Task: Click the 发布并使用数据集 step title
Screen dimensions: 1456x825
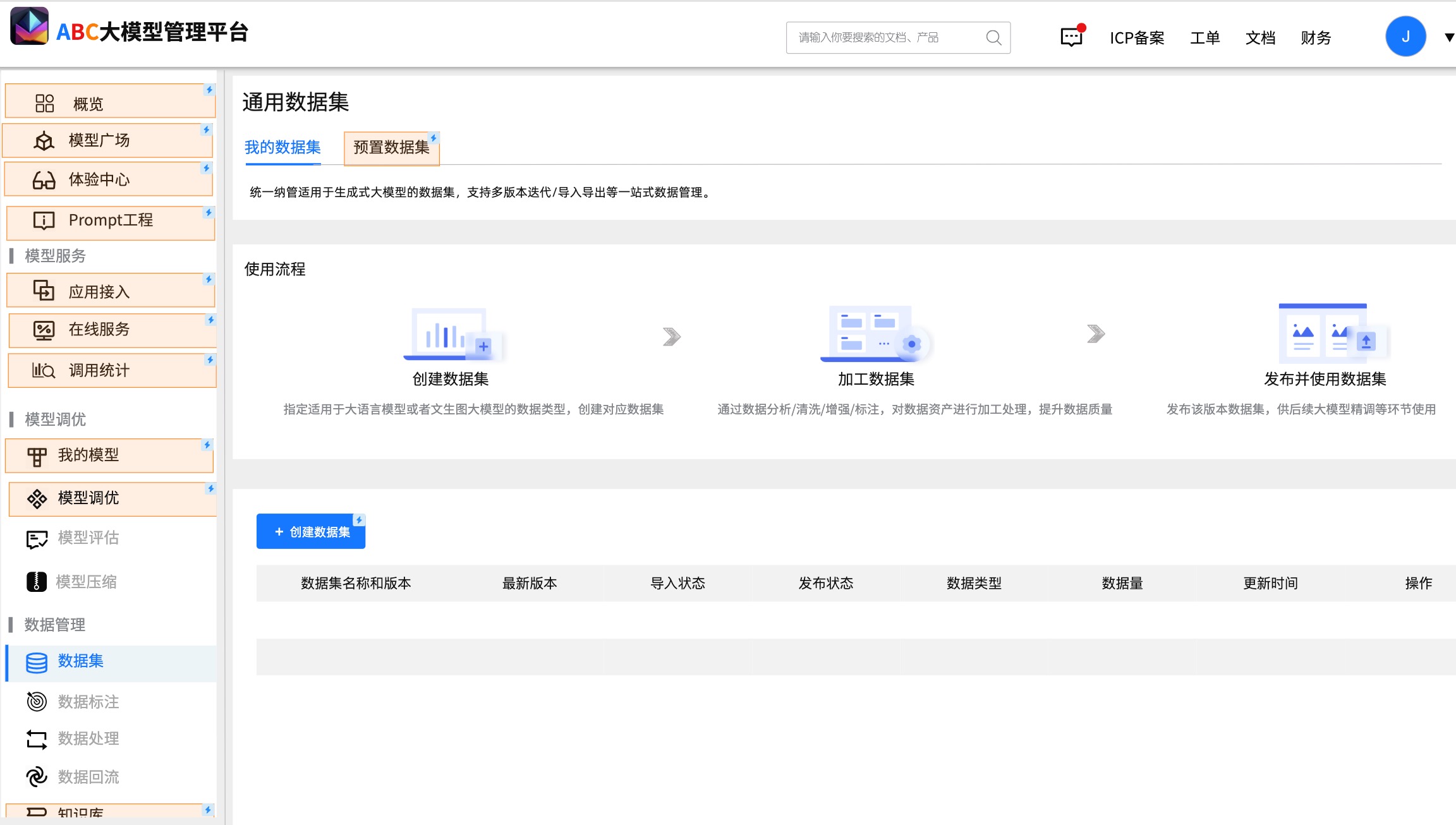Action: point(1325,379)
